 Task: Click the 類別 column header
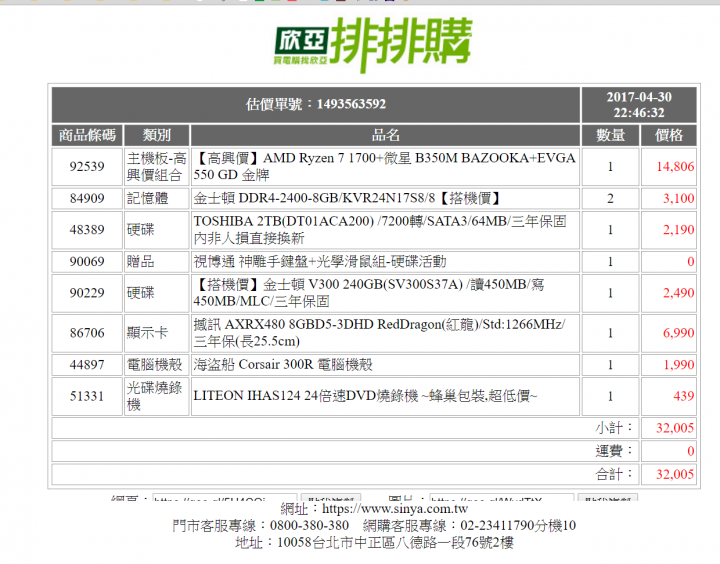pos(157,135)
